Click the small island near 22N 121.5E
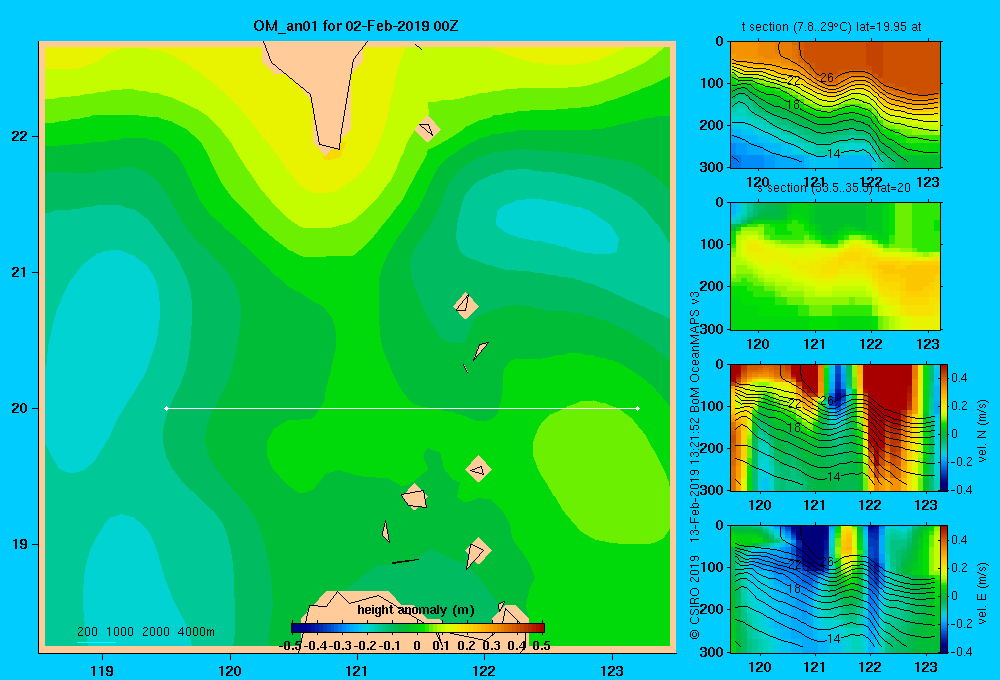Image resolution: width=1000 pixels, height=680 pixels. (427, 129)
